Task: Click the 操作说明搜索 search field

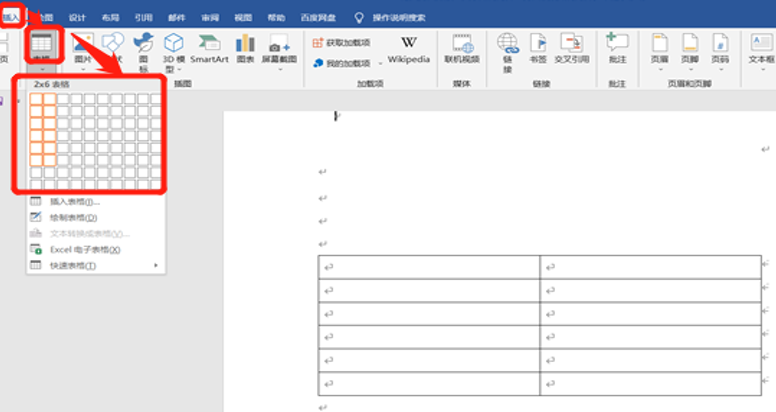Action: pos(399,18)
